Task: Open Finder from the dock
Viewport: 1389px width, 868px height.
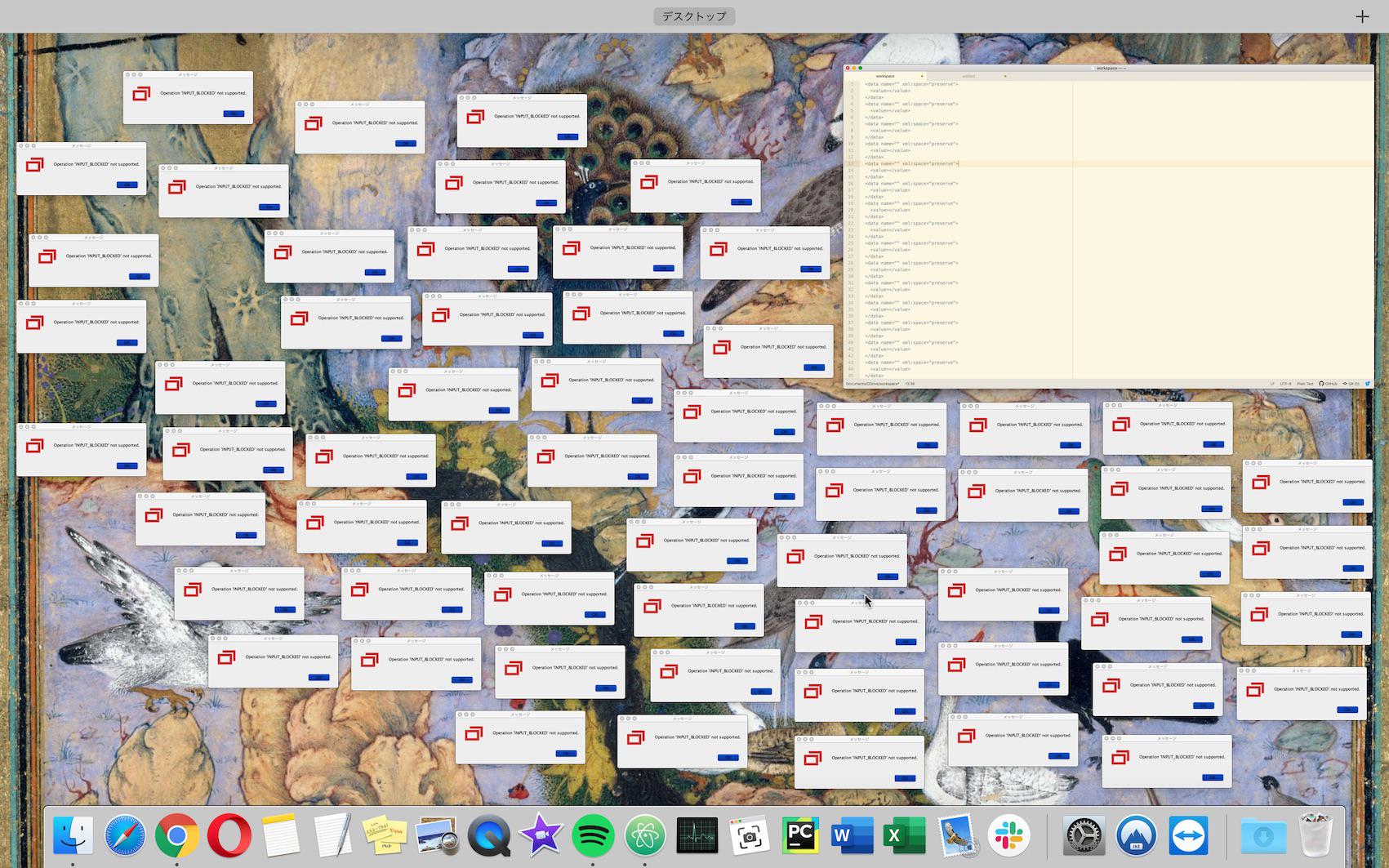Action: [x=73, y=835]
